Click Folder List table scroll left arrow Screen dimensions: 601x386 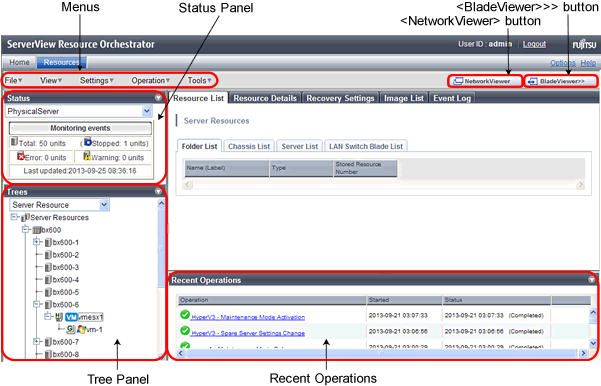pos(188,185)
